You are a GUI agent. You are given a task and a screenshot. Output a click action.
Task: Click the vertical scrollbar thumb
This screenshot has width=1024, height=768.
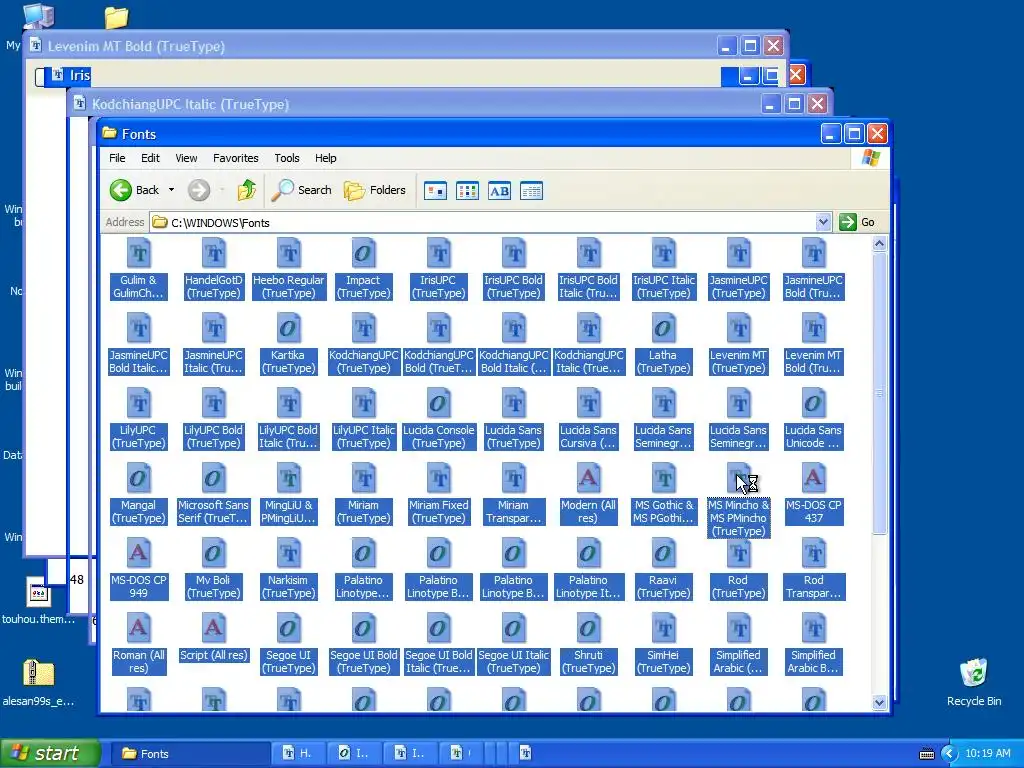(879, 394)
